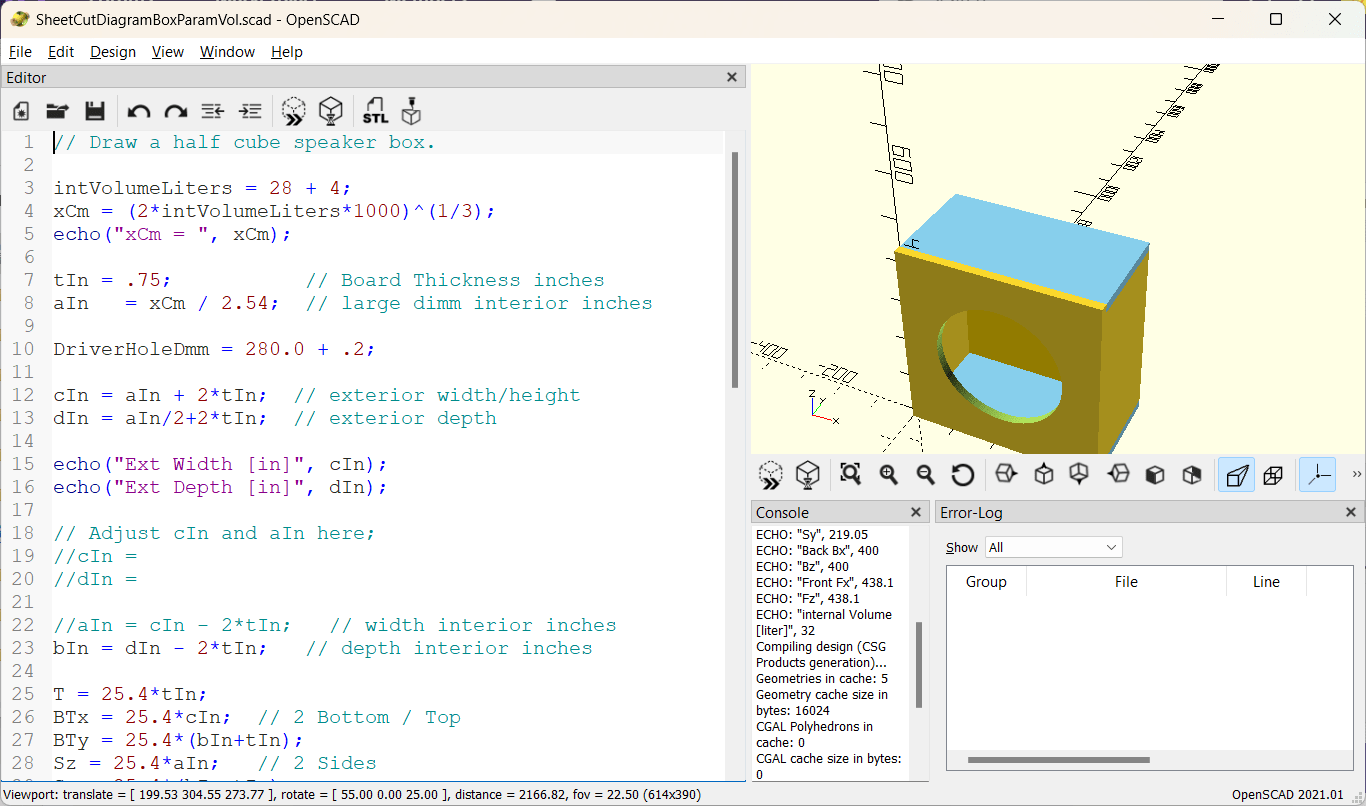
Task: Indent the selected code
Action: [250, 111]
